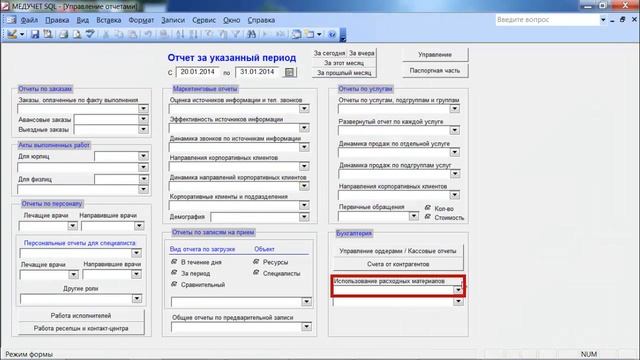
Task: Open 'Управление ордерами / Кассовые отчеты'
Action: (398, 251)
